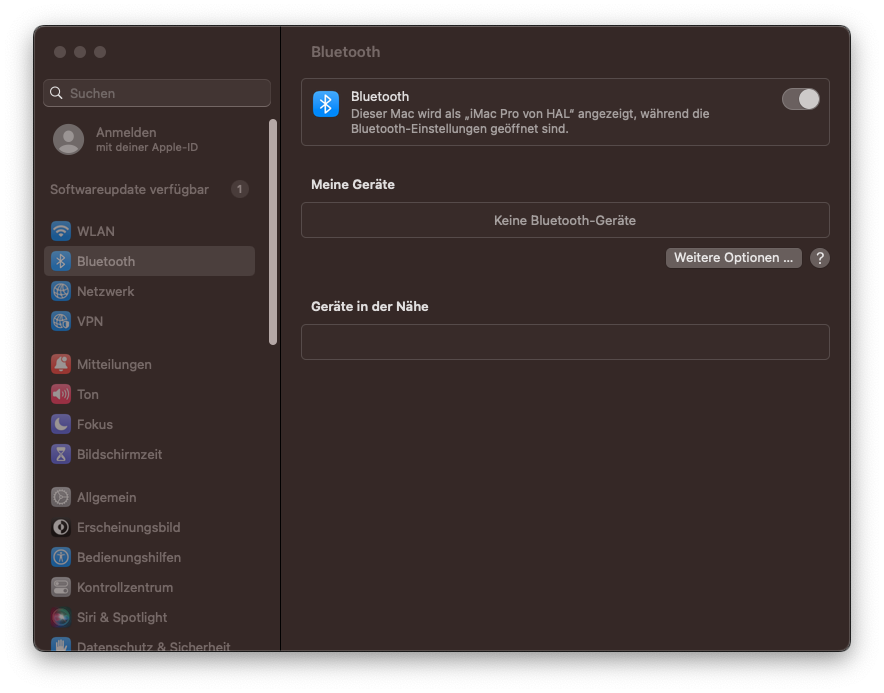Click the Allgemein gear icon
The height and width of the screenshot is (693, 884).
pos(61,497)
